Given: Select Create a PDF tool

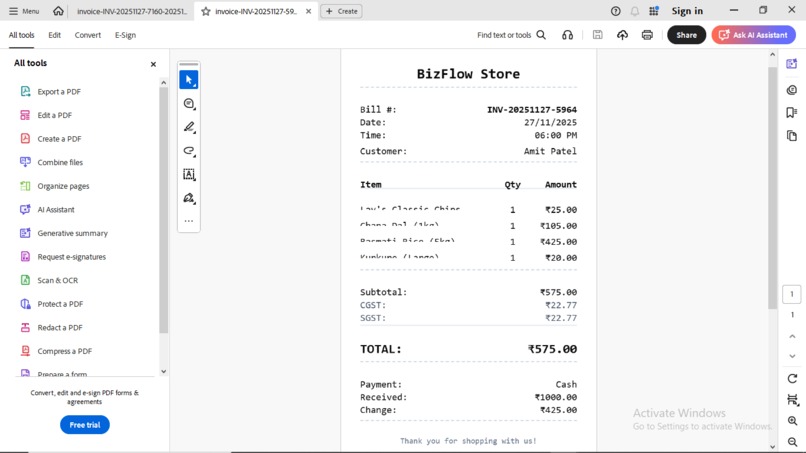Looking at the screenshot, I should tap(50, 139).
